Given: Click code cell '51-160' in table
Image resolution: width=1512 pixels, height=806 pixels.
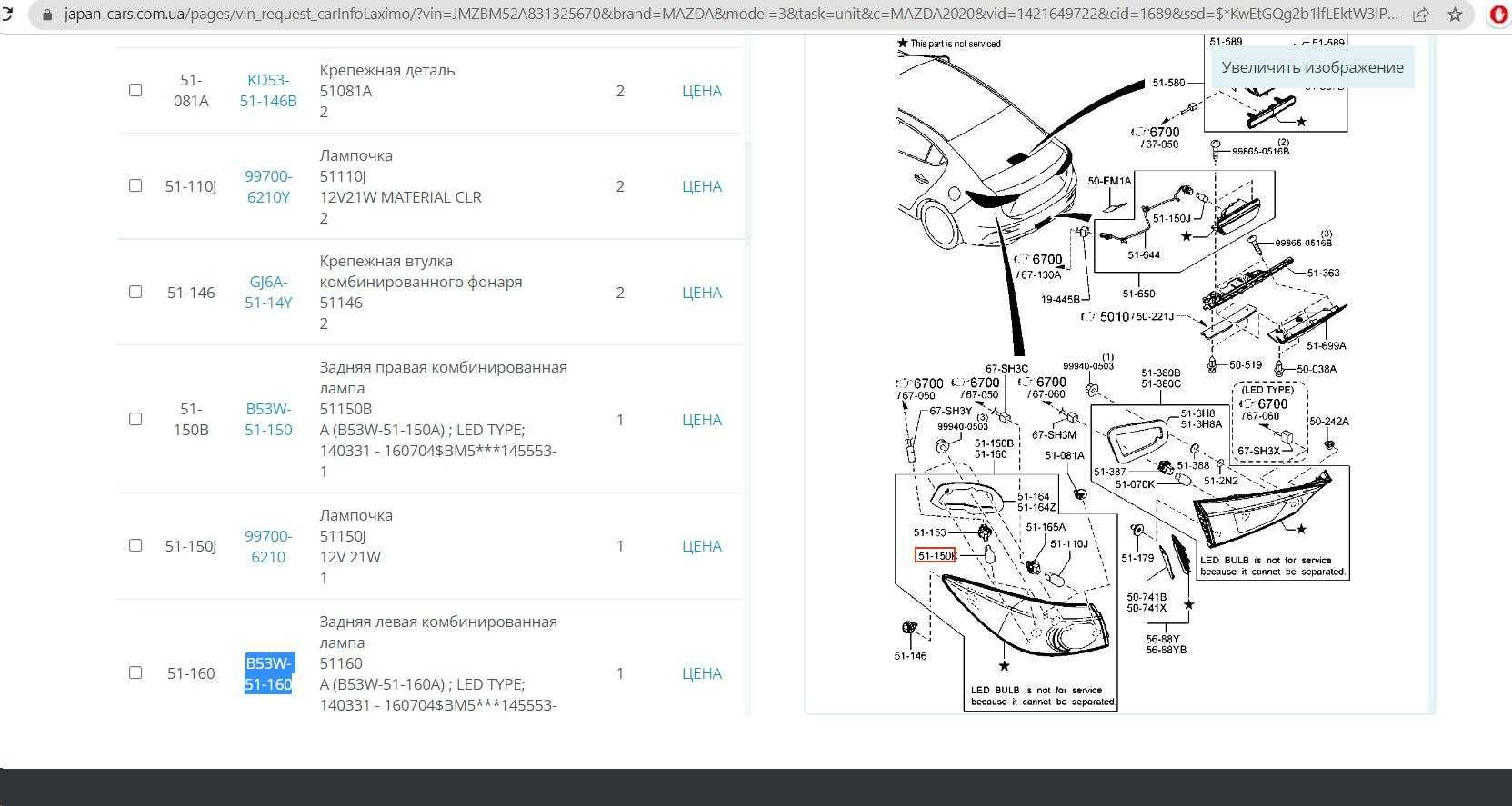Looking at the screenshot, I should [191, 673].
